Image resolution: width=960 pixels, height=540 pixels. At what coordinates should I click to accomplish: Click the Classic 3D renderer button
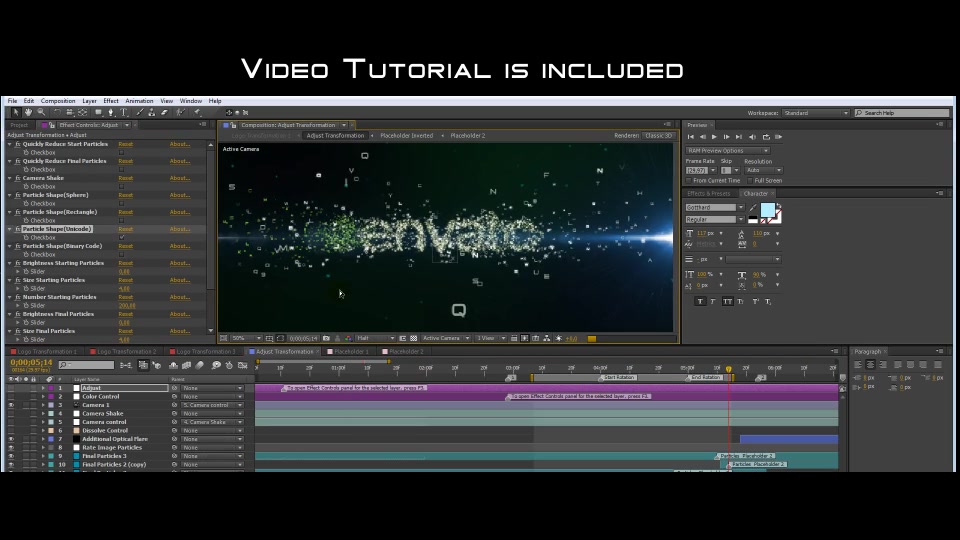[659, 136]
